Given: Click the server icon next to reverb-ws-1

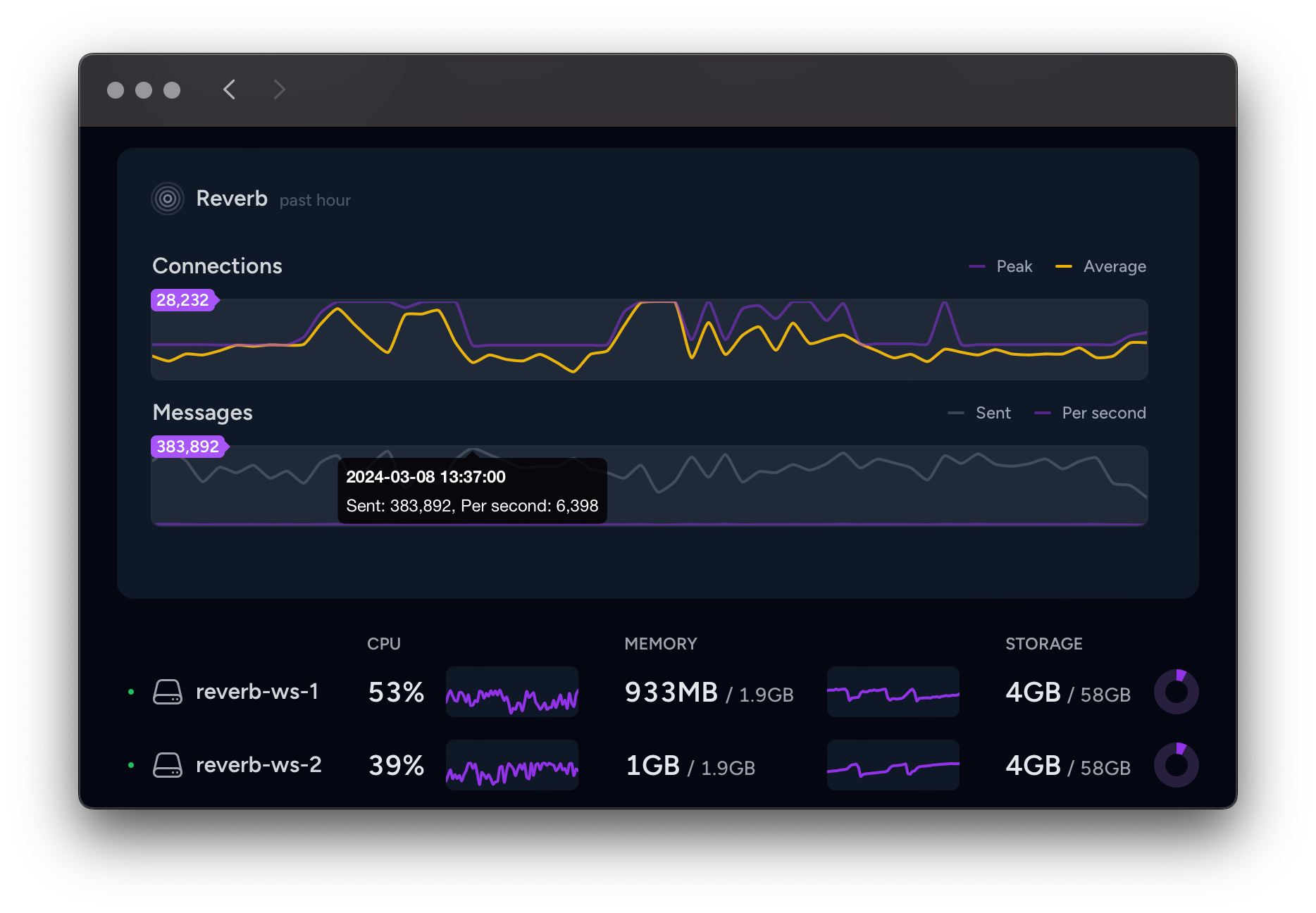Looking at the screenshot, I should 168,692.
